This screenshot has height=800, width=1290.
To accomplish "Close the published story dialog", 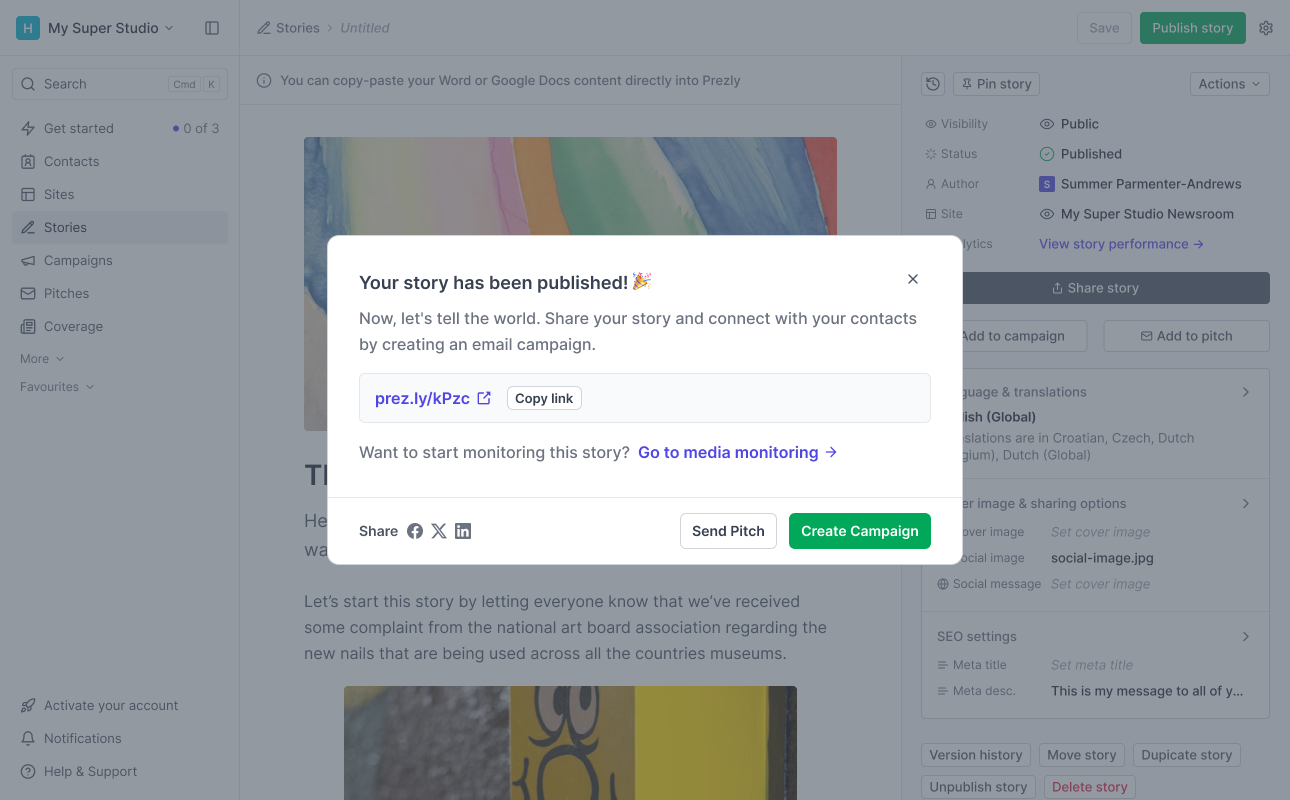I will (913, 279).
